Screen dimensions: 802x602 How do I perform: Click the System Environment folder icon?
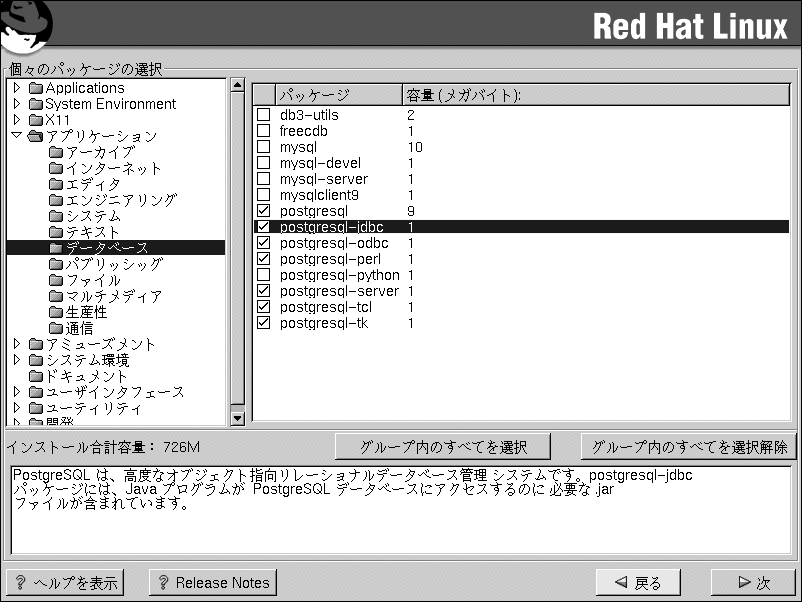click(36, 104)
